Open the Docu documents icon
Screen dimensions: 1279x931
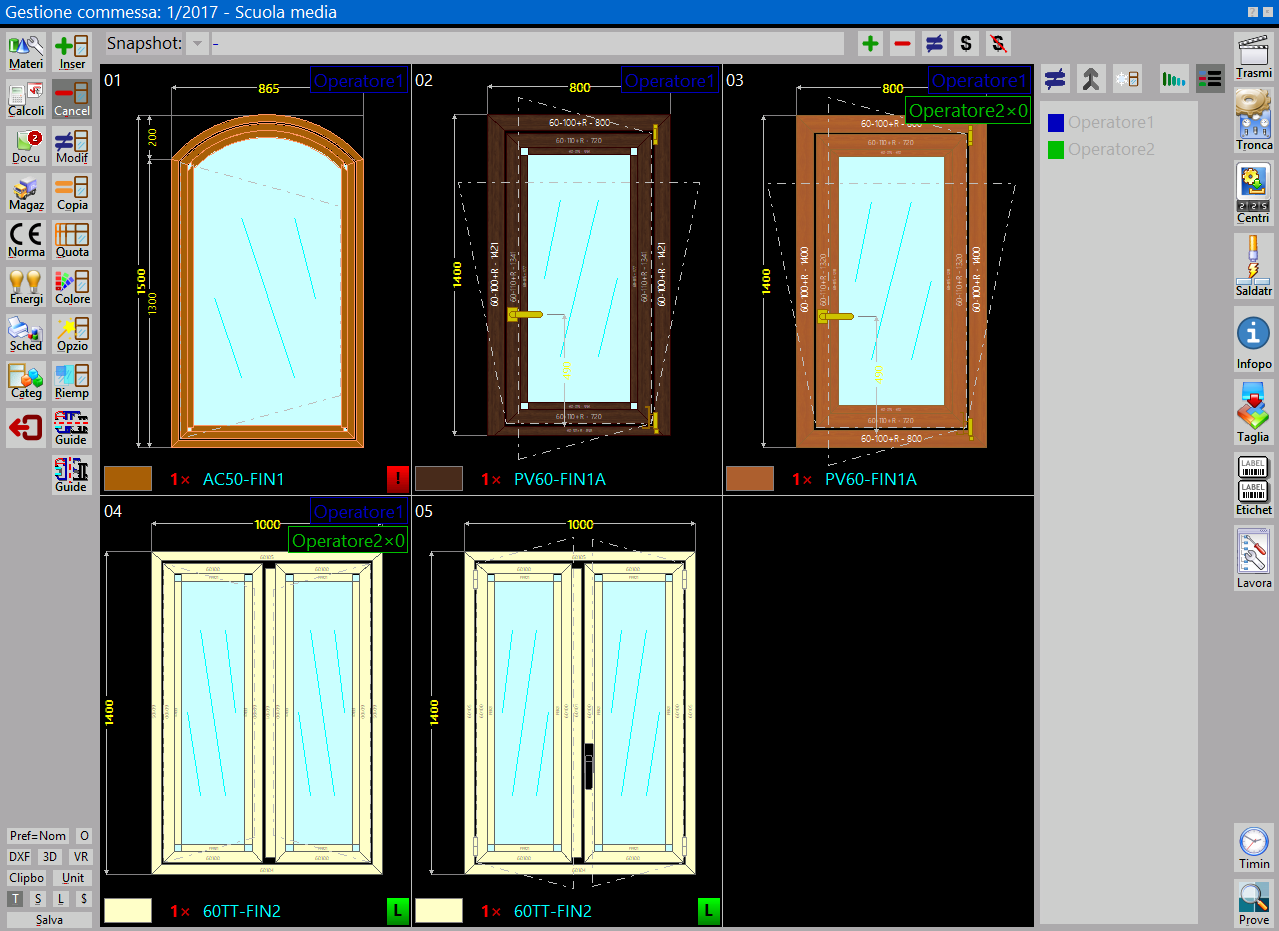(x=26, y=146)
